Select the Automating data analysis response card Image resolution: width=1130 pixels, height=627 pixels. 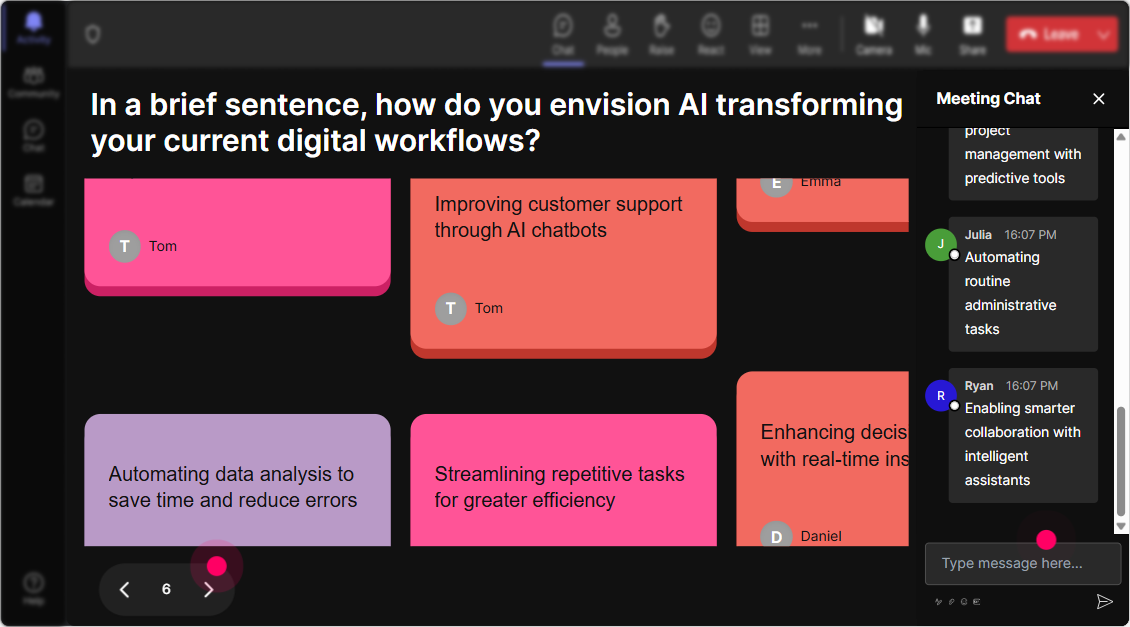pos(237,480)
